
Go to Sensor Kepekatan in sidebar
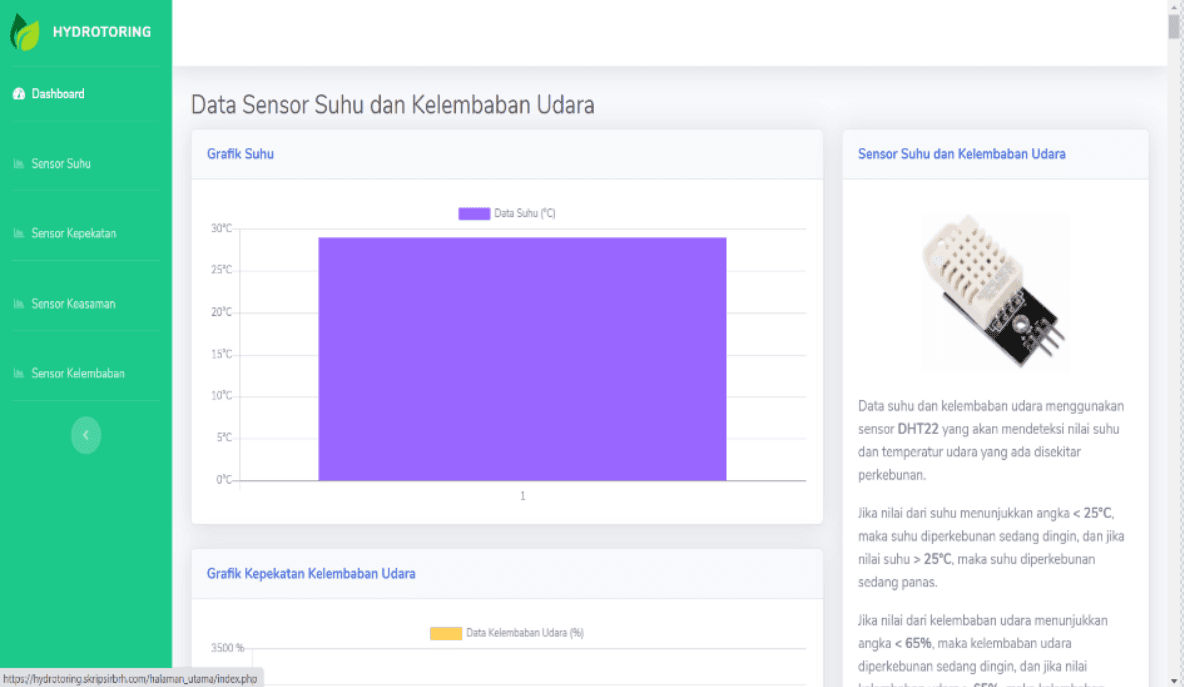pyautogui.click(x=86, y=233)
